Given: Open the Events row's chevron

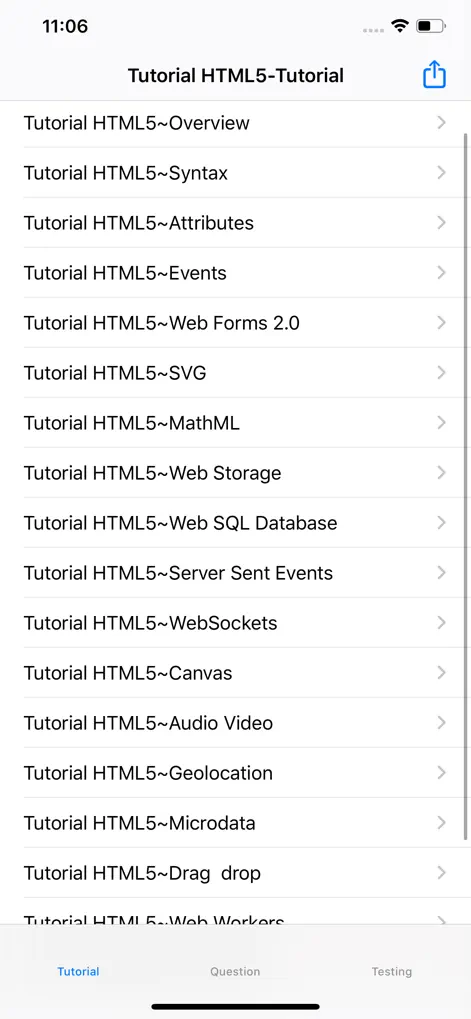Looking at the screenshot, I should 442,272.
